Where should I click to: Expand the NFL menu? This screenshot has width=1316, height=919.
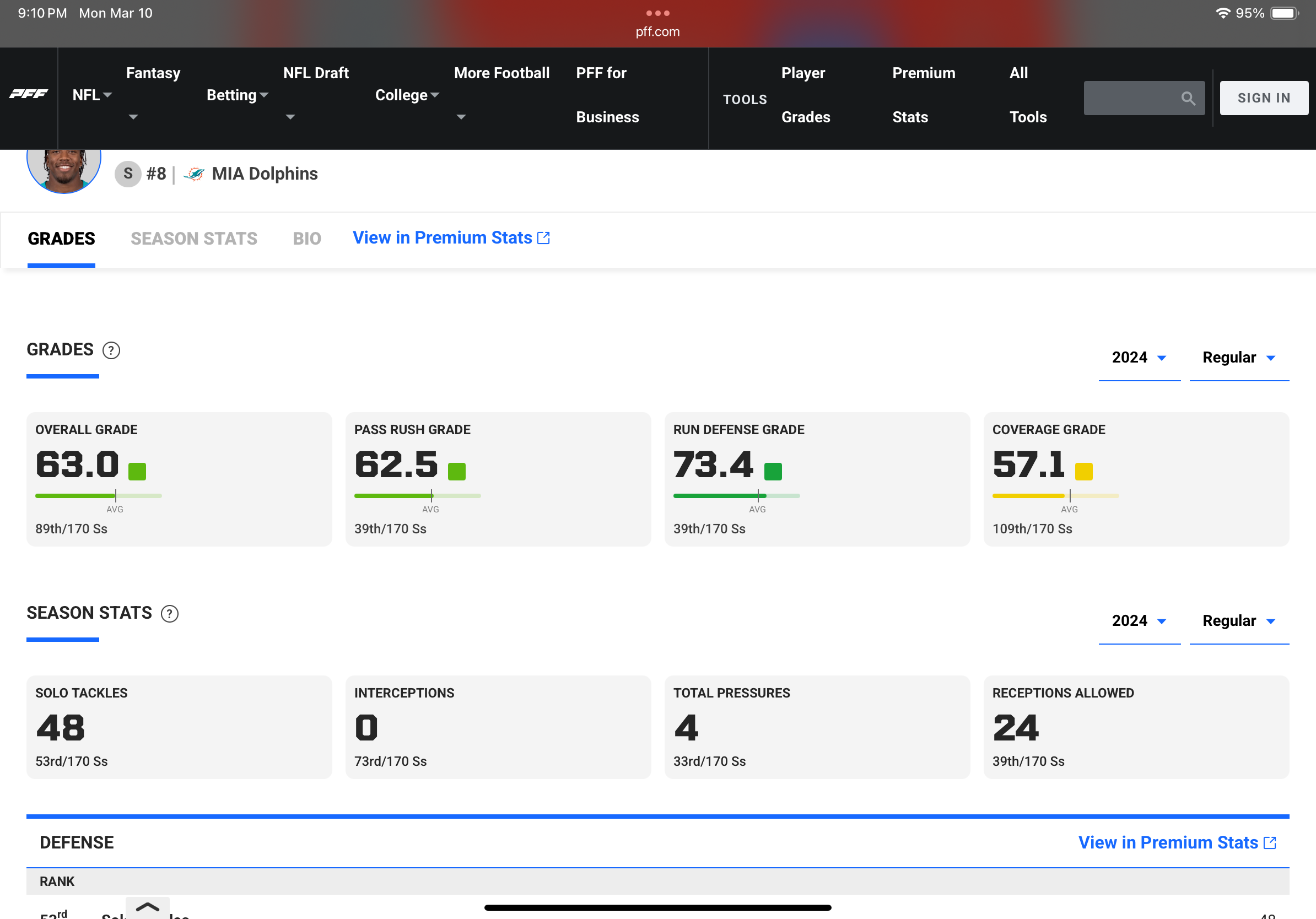tap(91, 95)
